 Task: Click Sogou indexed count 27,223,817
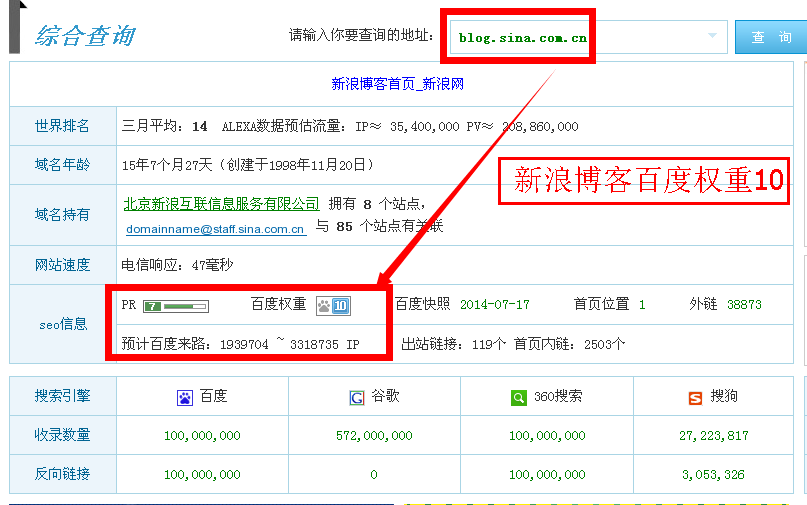[x=714, y=436]
